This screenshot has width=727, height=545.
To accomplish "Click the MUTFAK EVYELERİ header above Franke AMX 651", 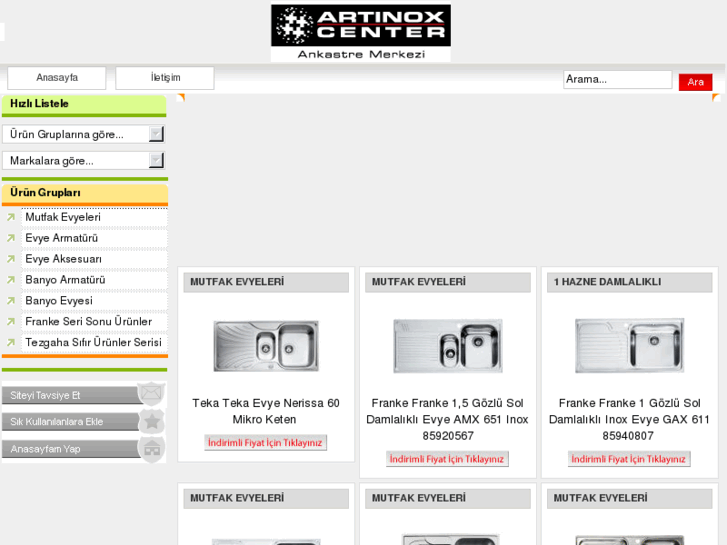I will point(448,282).
